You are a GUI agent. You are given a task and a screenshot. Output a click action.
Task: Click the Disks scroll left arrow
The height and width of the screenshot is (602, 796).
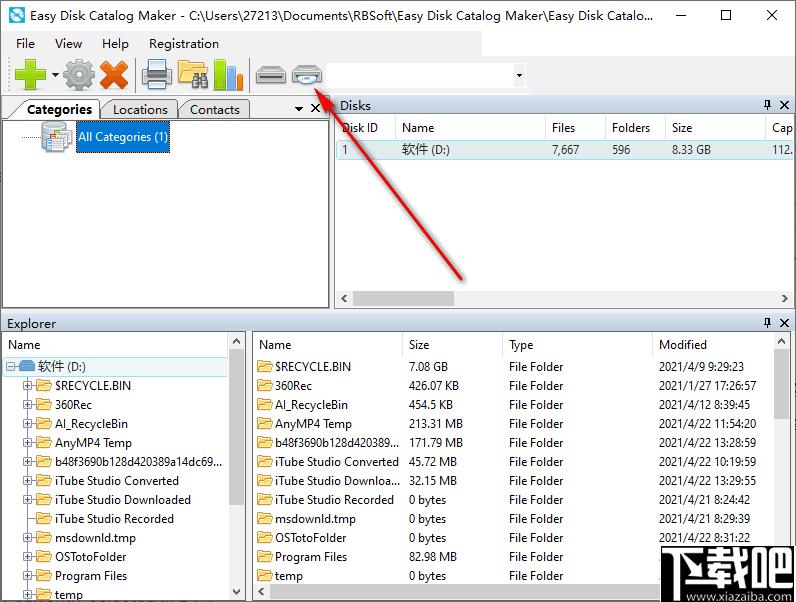tap(344, 298)
